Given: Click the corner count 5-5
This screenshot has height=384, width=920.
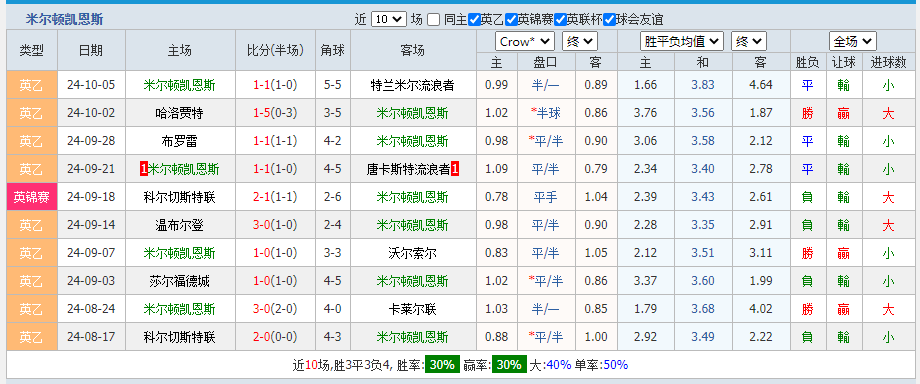Looking at the screenshot, I should (x=333, y=85).
